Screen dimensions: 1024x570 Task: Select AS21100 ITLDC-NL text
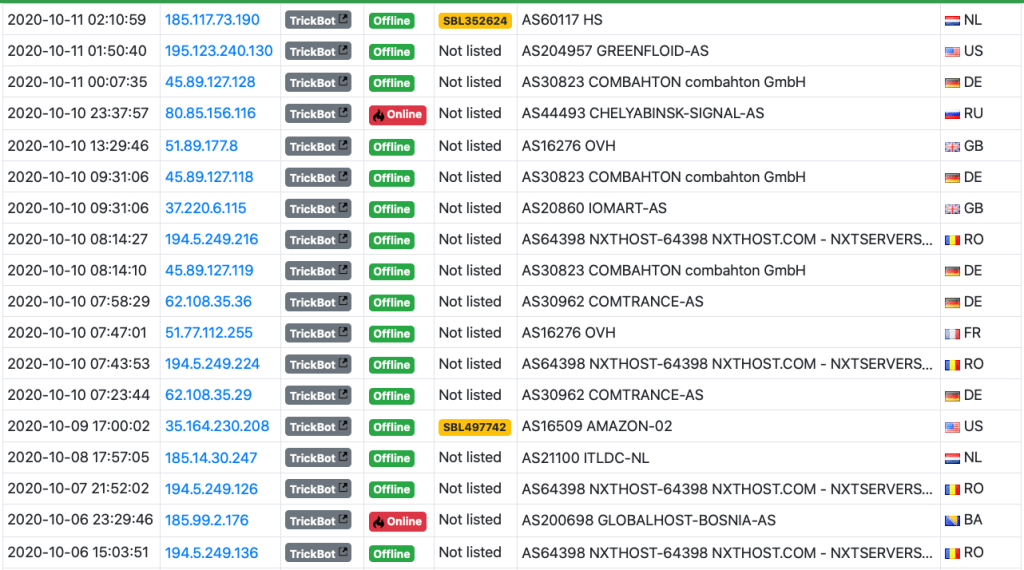(x=586, y=458)
